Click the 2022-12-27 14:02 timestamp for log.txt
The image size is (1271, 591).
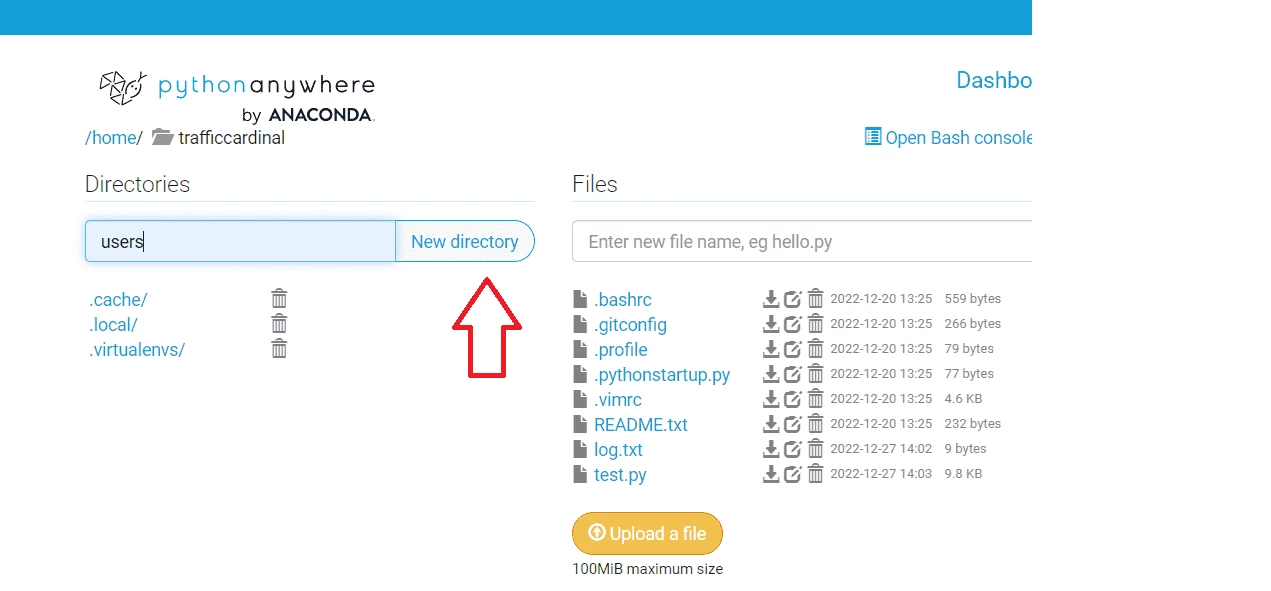[x=881, y=449]
